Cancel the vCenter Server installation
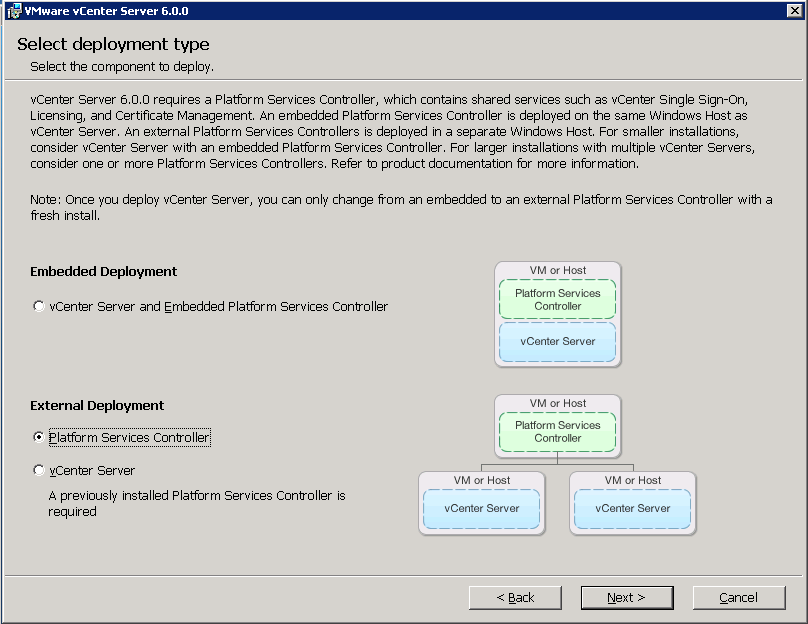 coord(738,597)
